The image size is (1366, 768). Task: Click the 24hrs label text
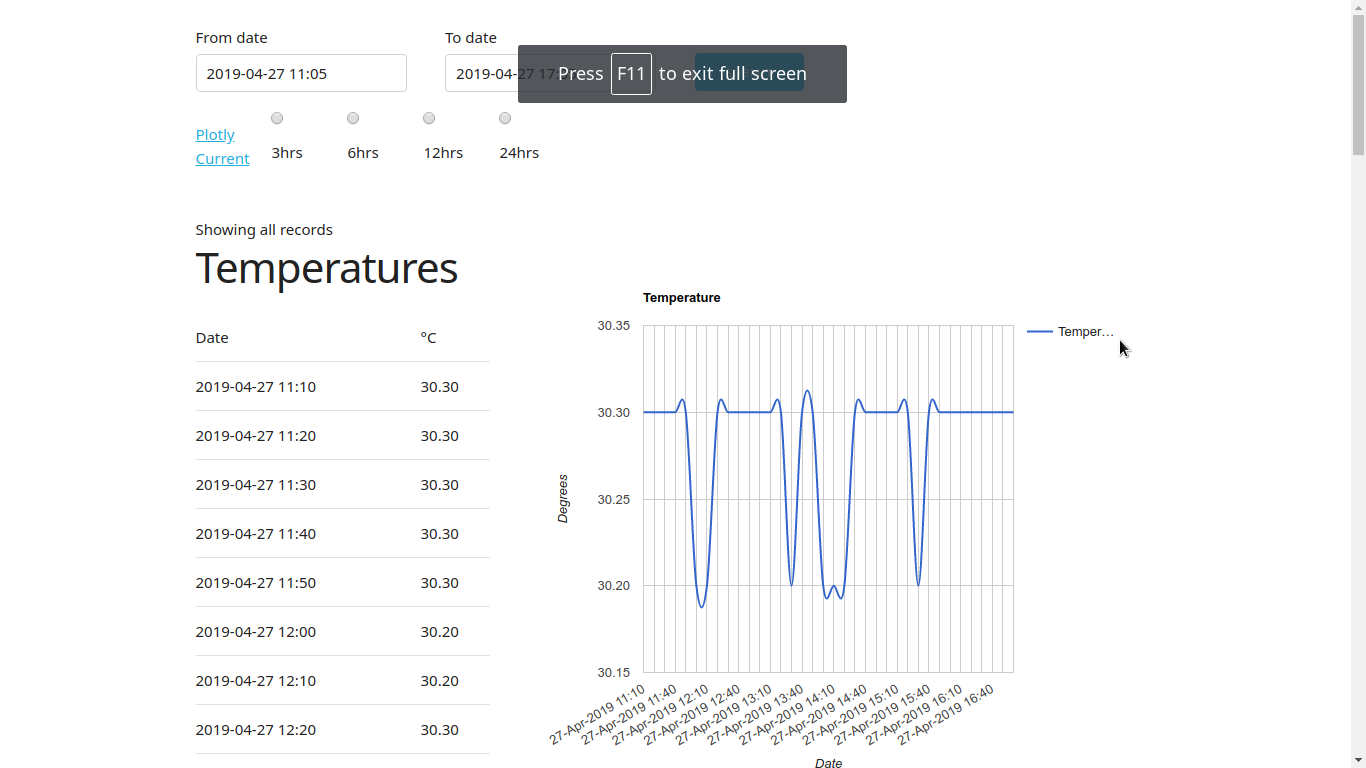tap(519, 152)
